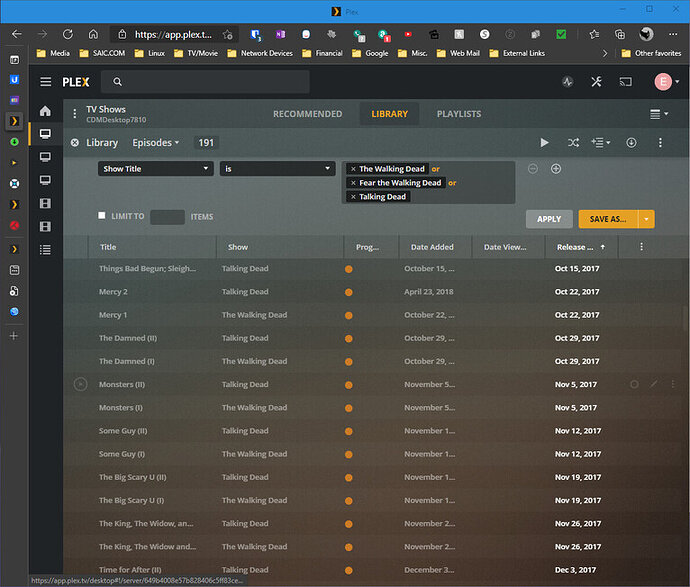The width and height of the screenshot is (690, 587).
Task: Remove Talking Dead filter tag
Action: tap(353, 197)
